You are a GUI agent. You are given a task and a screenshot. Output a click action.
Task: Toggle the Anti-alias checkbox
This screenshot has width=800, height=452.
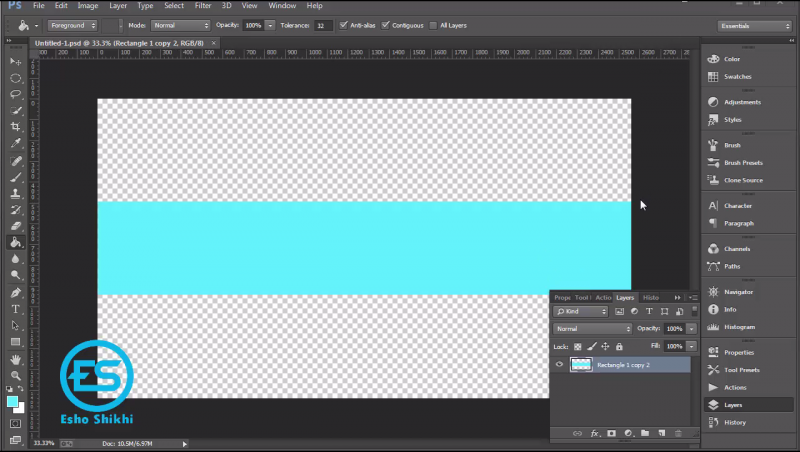pyautogui.click(x=343, y=25)
